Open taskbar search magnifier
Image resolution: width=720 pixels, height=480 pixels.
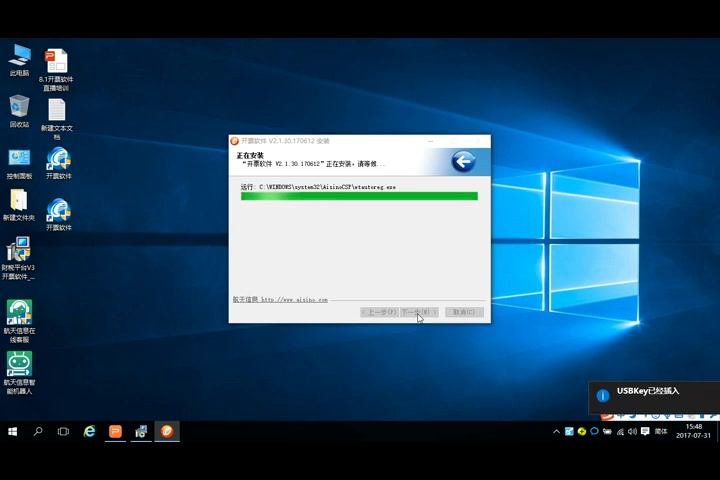tap(38, 431)
